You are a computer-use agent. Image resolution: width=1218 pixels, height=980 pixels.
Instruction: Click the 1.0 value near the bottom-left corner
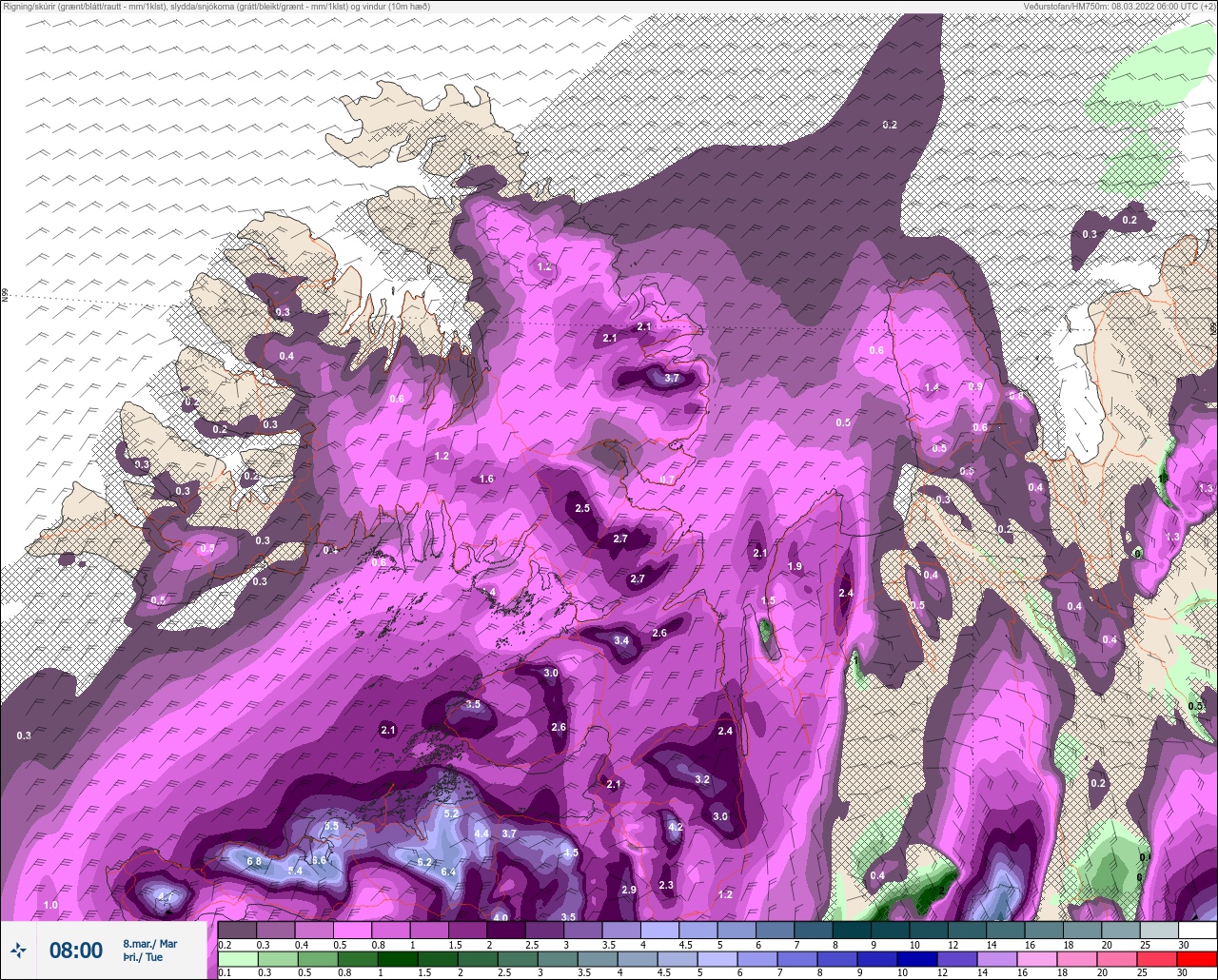click(x=50, y=905)
